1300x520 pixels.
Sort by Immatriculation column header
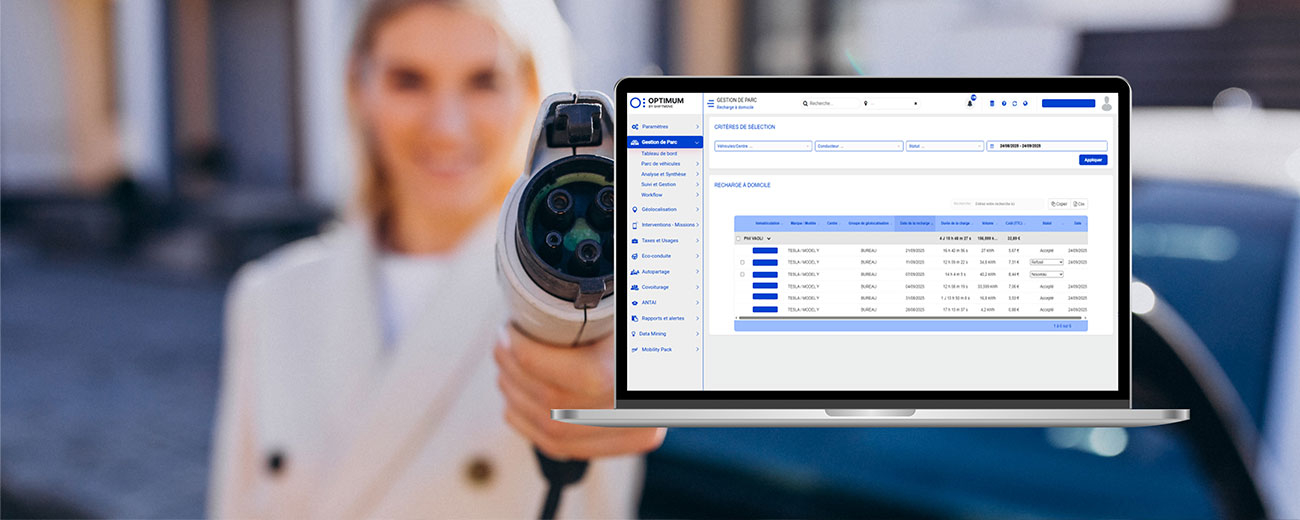tap(768, 223)
